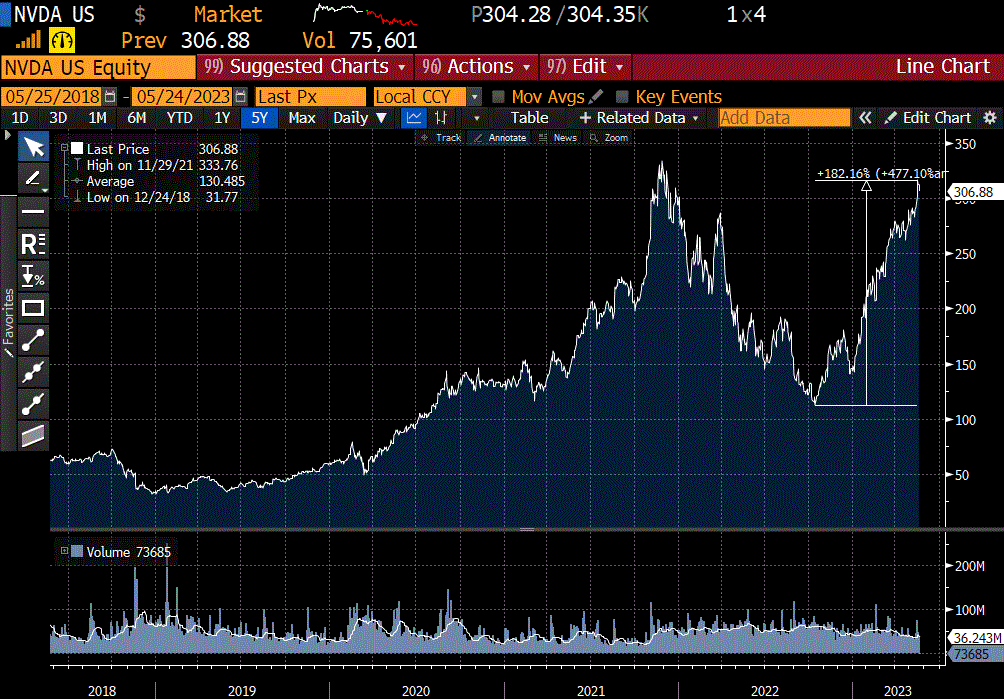The height and width of the screenshot is (699, 1004).
Task: Select the arrow pointer tool
Action: coord(33,148)
